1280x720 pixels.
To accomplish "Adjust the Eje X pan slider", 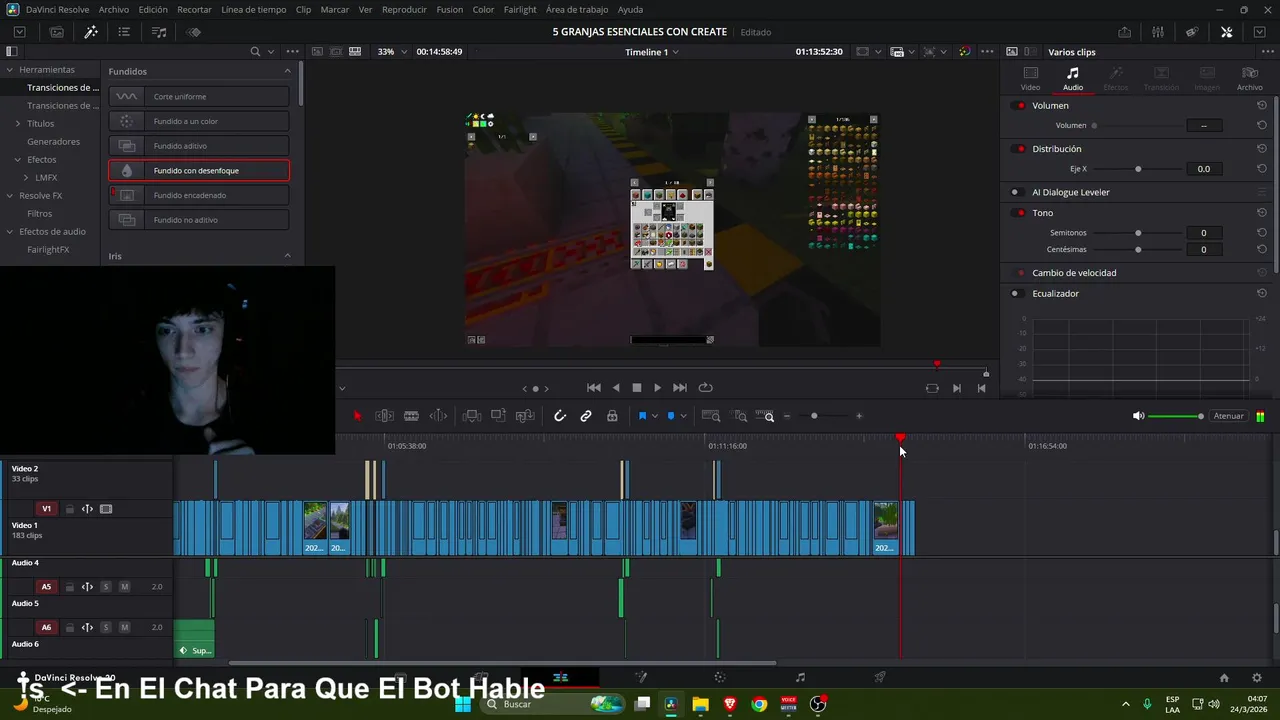I will coord(1138,169).
